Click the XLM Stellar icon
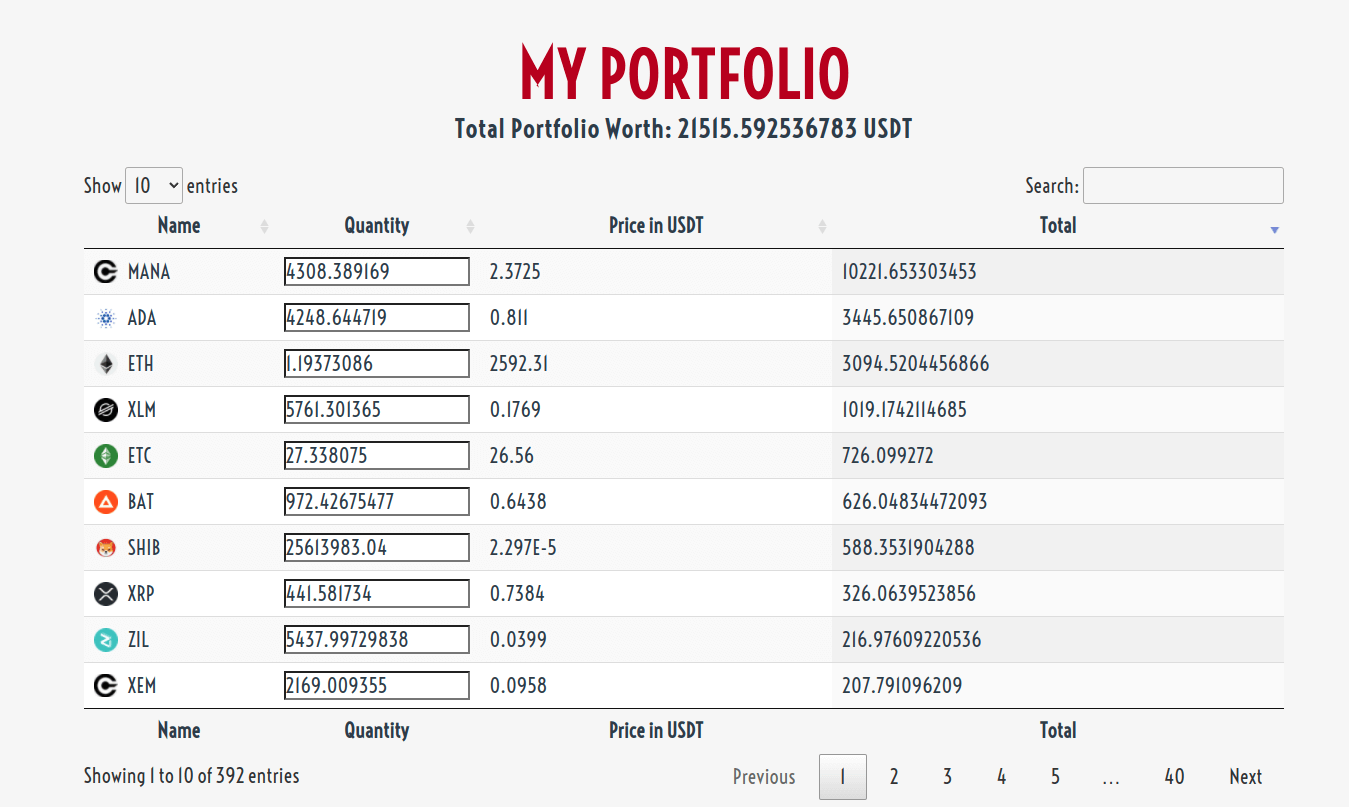 tap(105, 410)
